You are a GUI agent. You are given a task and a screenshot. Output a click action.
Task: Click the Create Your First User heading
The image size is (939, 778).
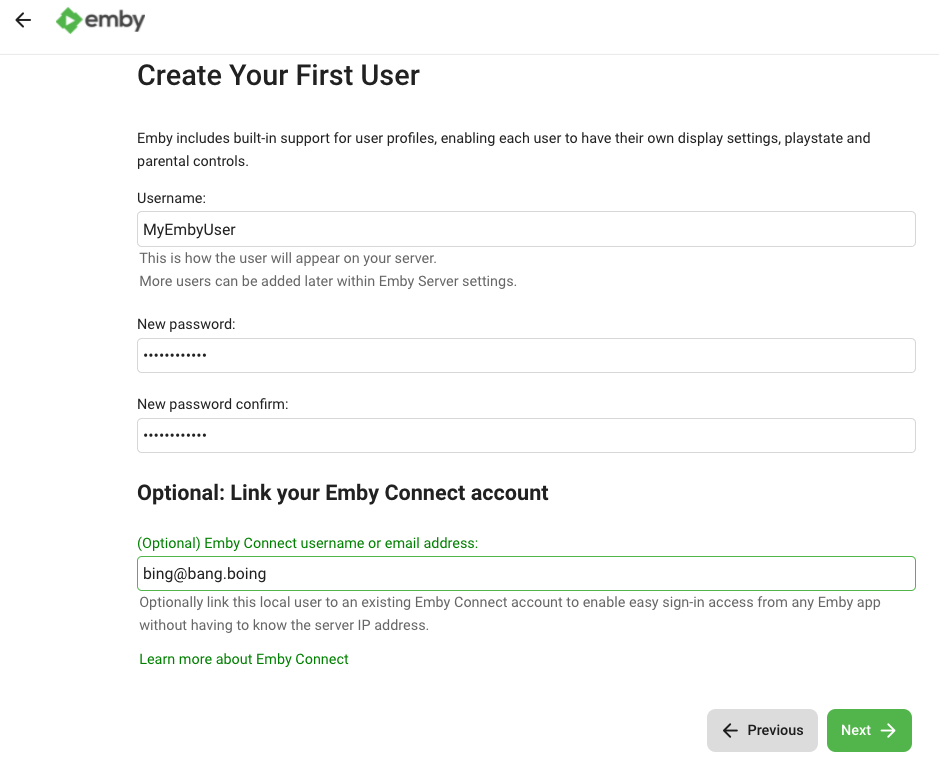[278, 75]
